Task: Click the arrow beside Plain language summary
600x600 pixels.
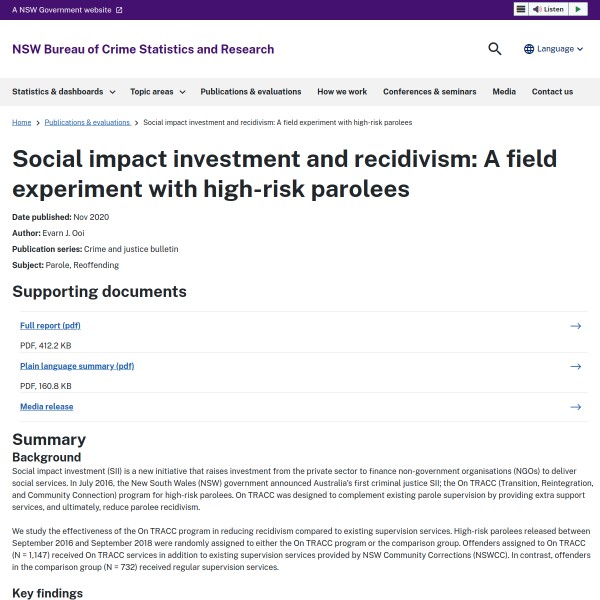Action: tap(575, 366)
